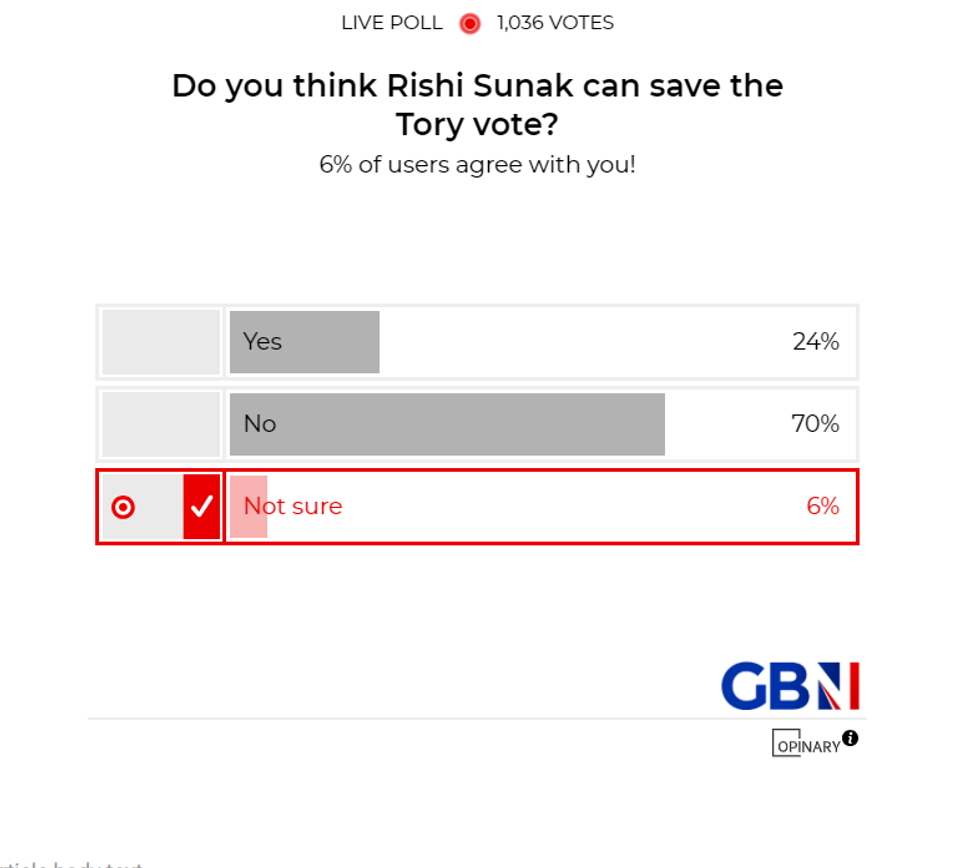The image size is (980, 868).
Task: Click the GB News logo
Action: click(x=790, y=686)
